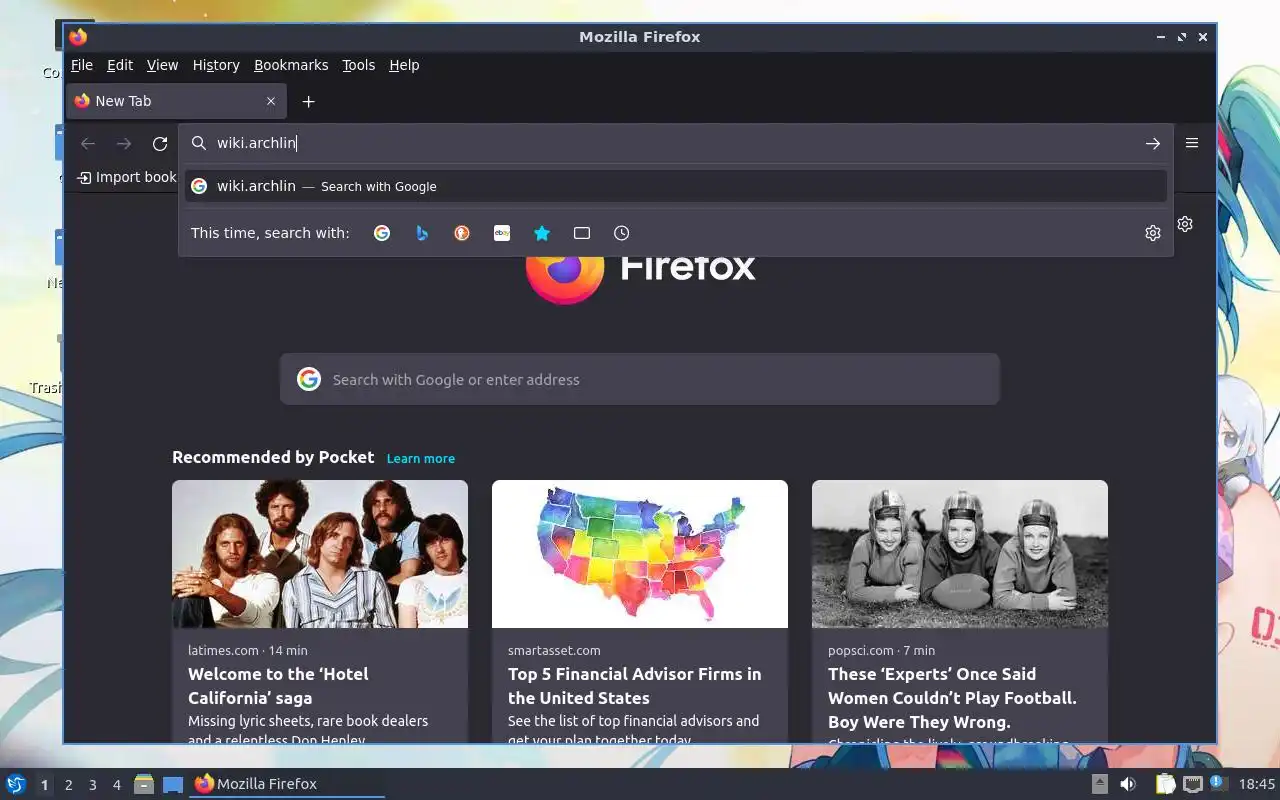Open network status tray icon
The image size is (1280, 800).
pos(1192,784)
